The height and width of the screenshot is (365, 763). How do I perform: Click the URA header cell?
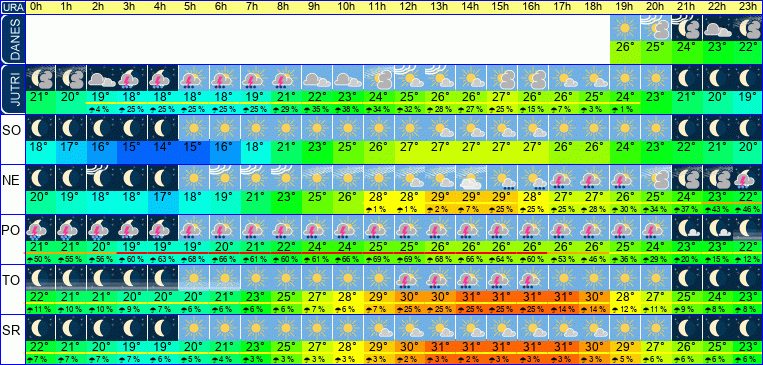(x=12, y=7)
